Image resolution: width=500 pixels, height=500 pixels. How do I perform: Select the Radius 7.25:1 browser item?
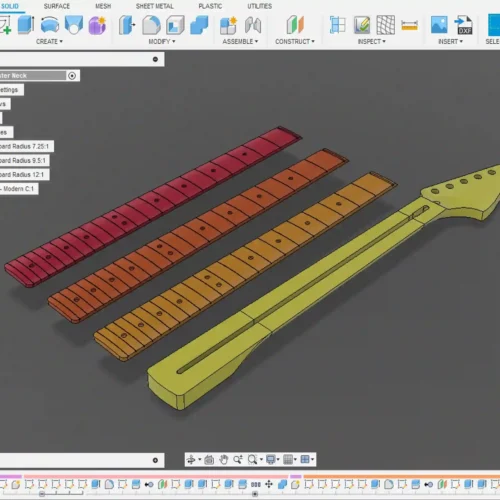[27, 146]
